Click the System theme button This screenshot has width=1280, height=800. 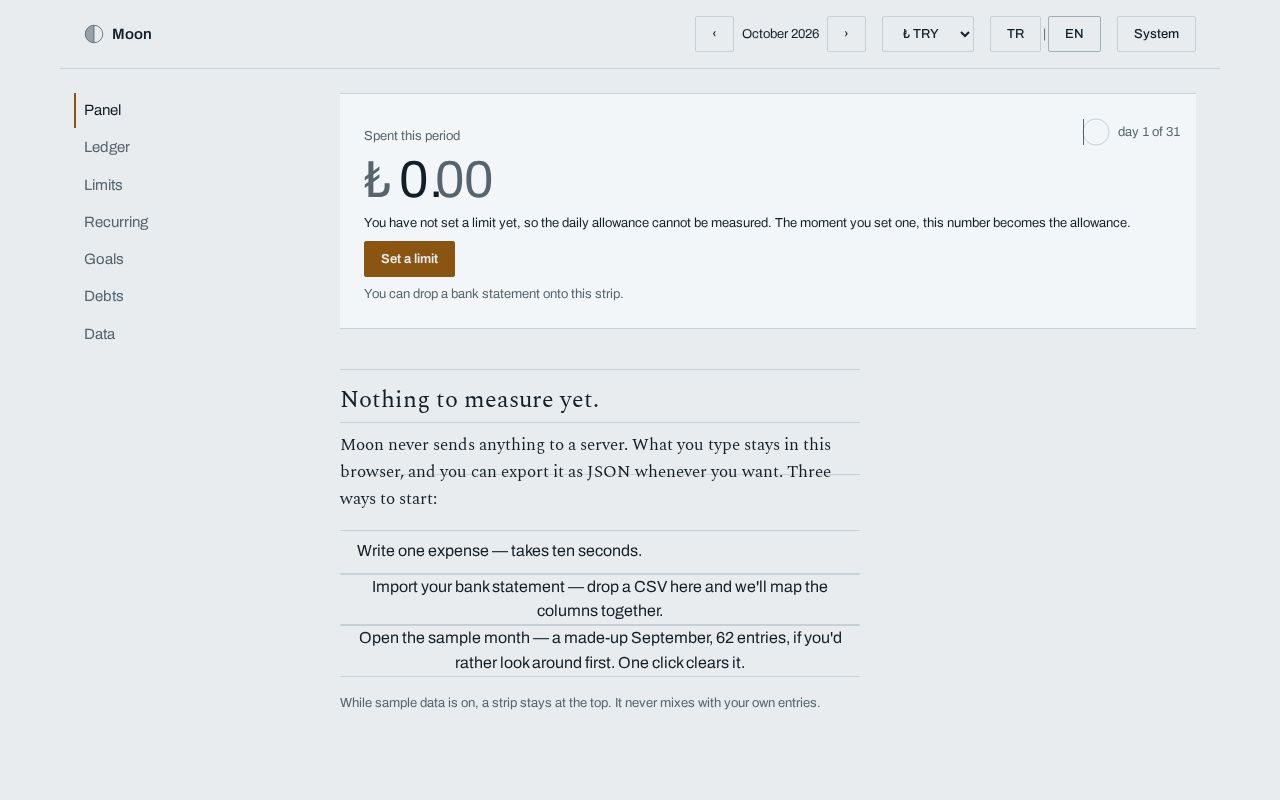(1156, 34)
